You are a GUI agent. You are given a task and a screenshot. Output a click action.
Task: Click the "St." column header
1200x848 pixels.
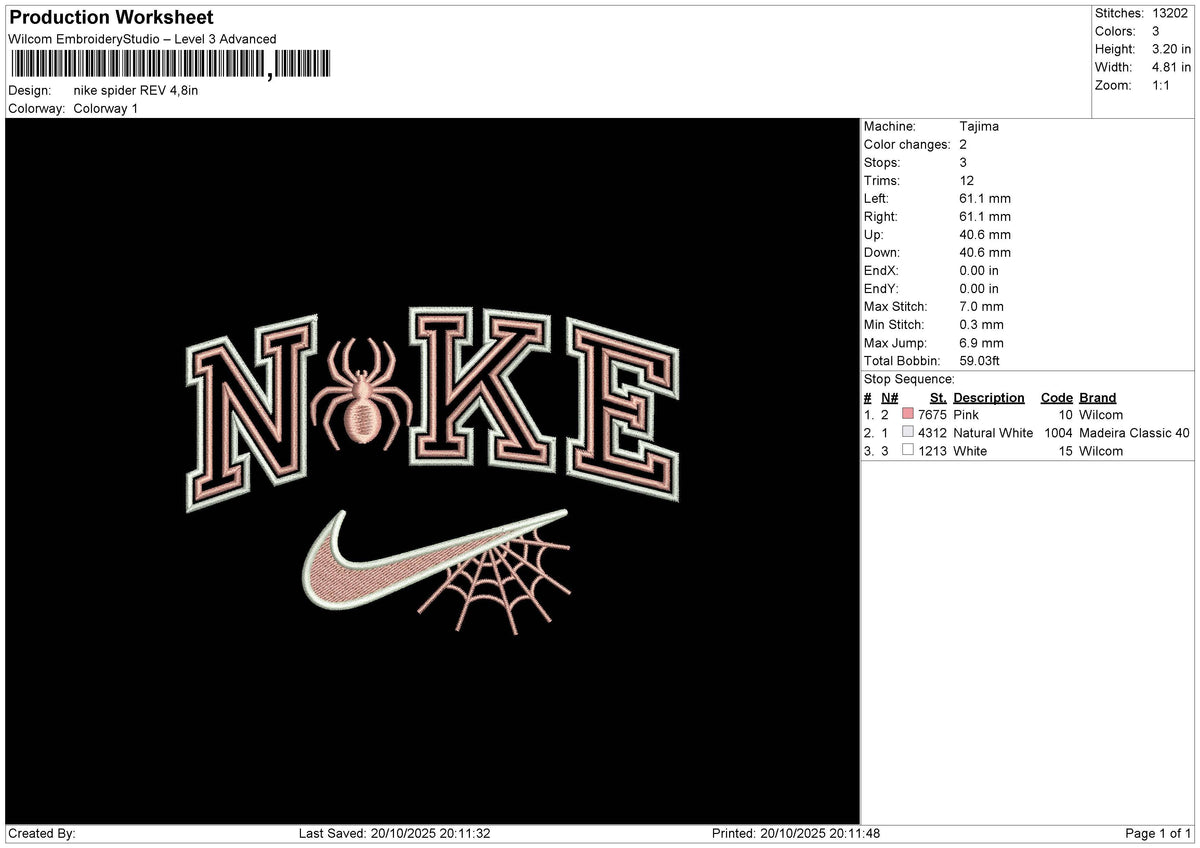coord(938,398)
